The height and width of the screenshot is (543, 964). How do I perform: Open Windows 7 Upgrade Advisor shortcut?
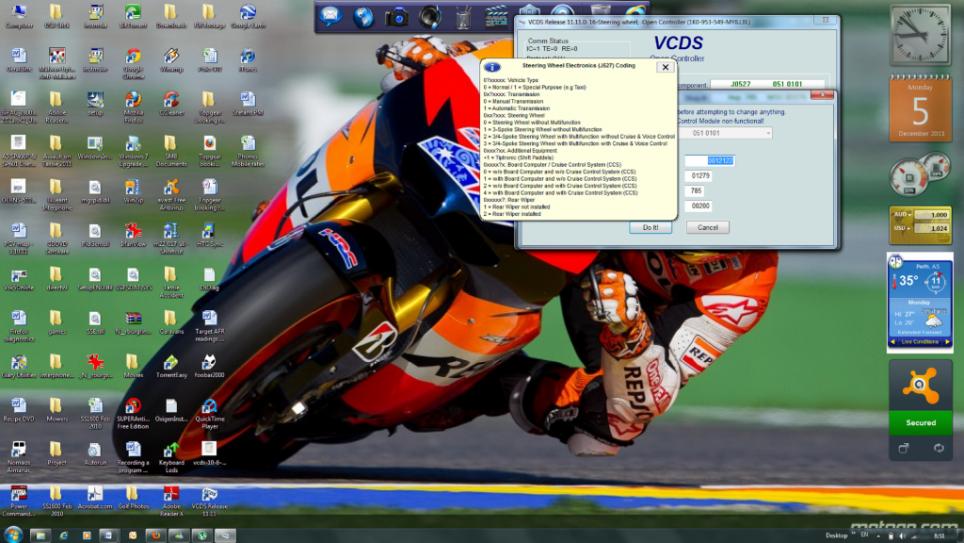tap(133, 151)
